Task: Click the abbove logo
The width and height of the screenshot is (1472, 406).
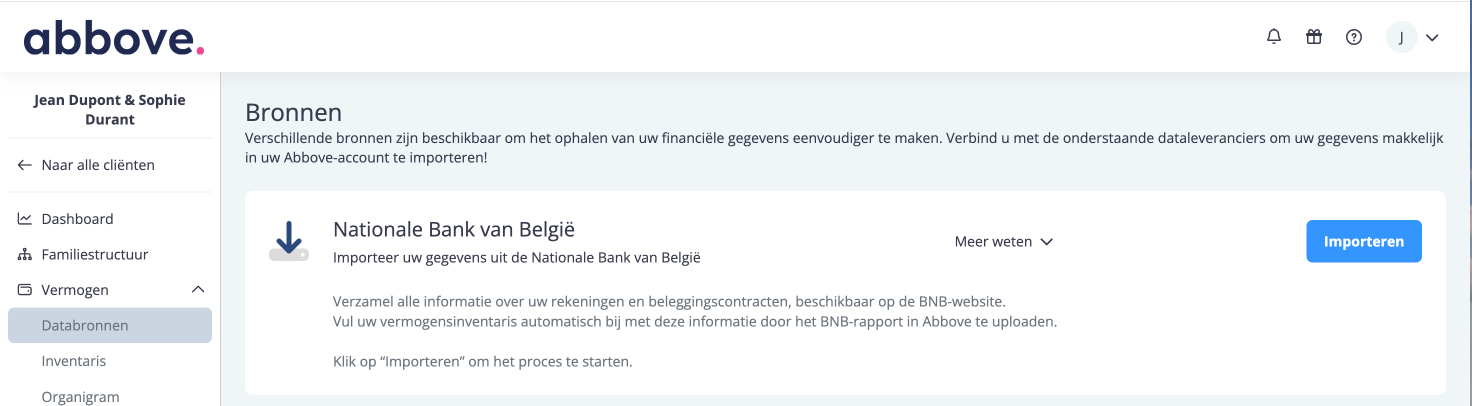Action: click(x=114, y=38)
